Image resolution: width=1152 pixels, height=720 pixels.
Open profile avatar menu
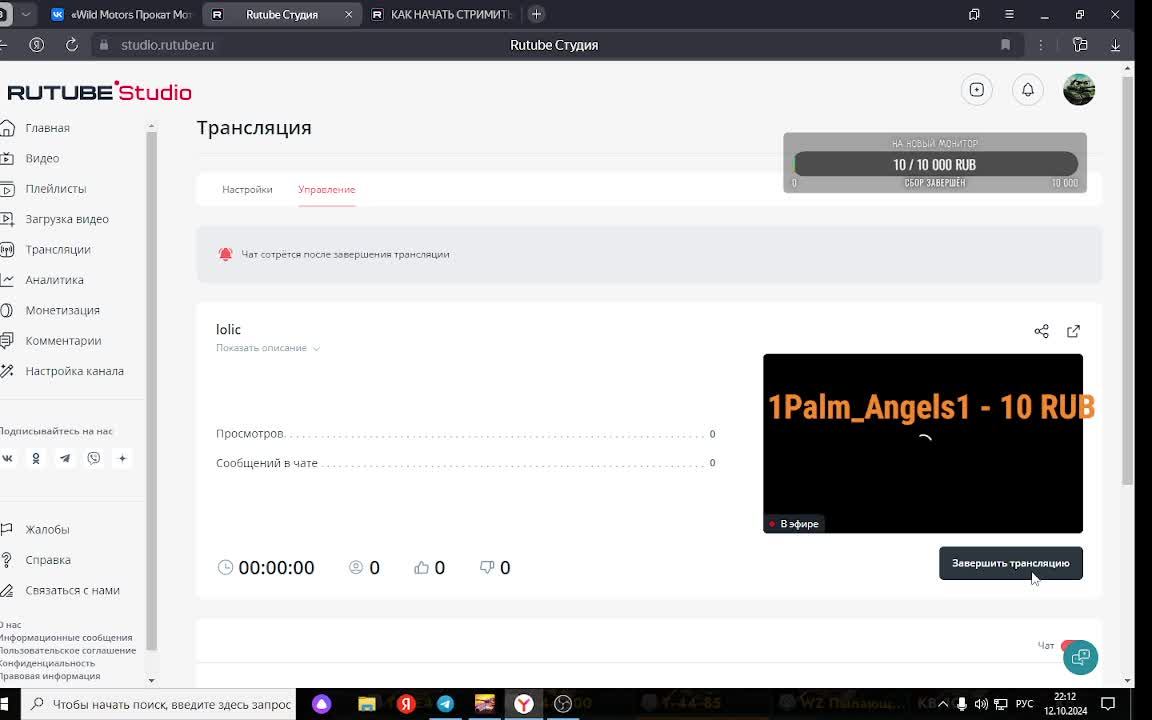pos(1079,90)
